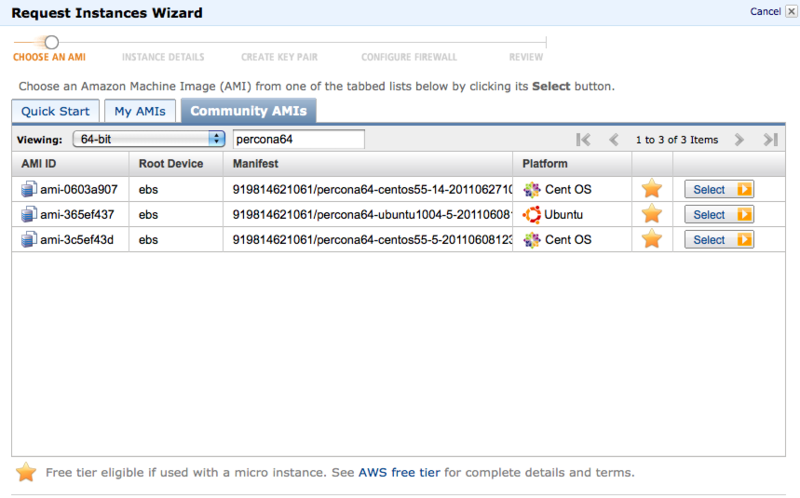Screen dimensions: 800x498
Task: Sort by the Root Device column header
Action: click(176, 164)
